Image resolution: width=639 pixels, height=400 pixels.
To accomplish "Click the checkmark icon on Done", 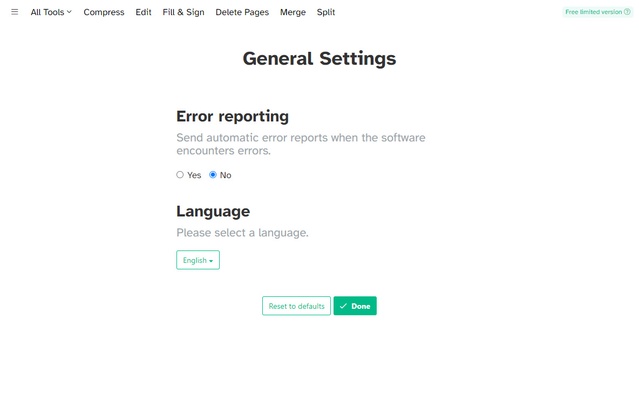I will click(343, 306).
